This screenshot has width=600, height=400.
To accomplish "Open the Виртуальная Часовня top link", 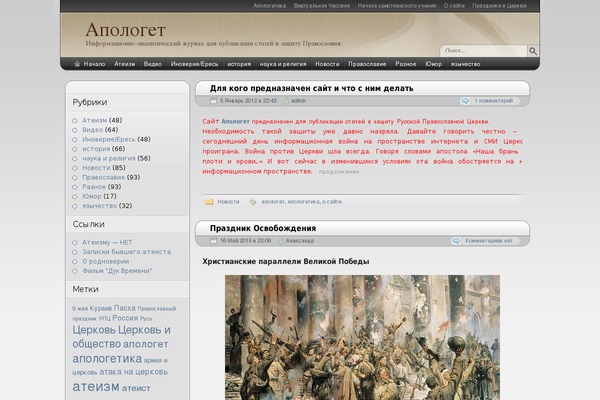I will pos(322,6).
